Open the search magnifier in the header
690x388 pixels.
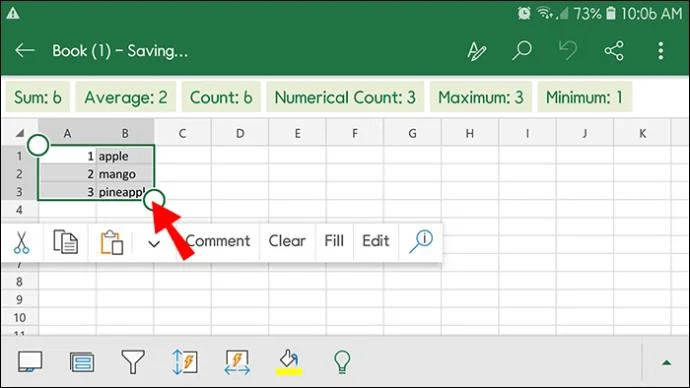(522, 50)
